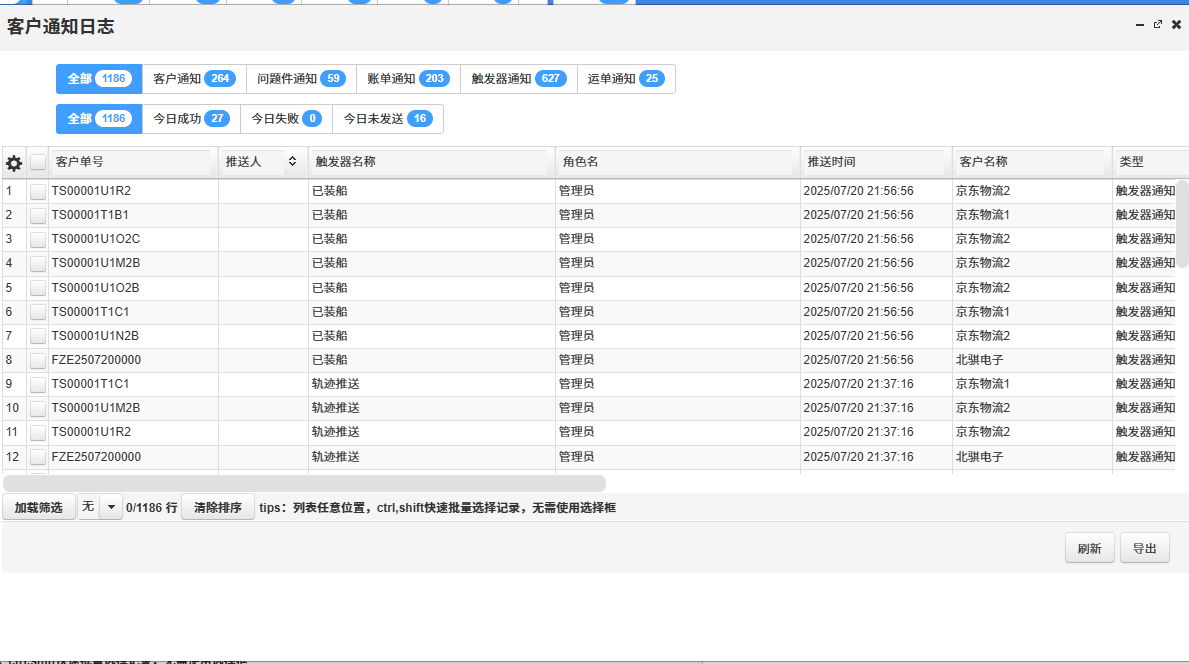
Task: Tick checkbox of row 5 TS00001U1O2B
Action: tap(38, 288)
